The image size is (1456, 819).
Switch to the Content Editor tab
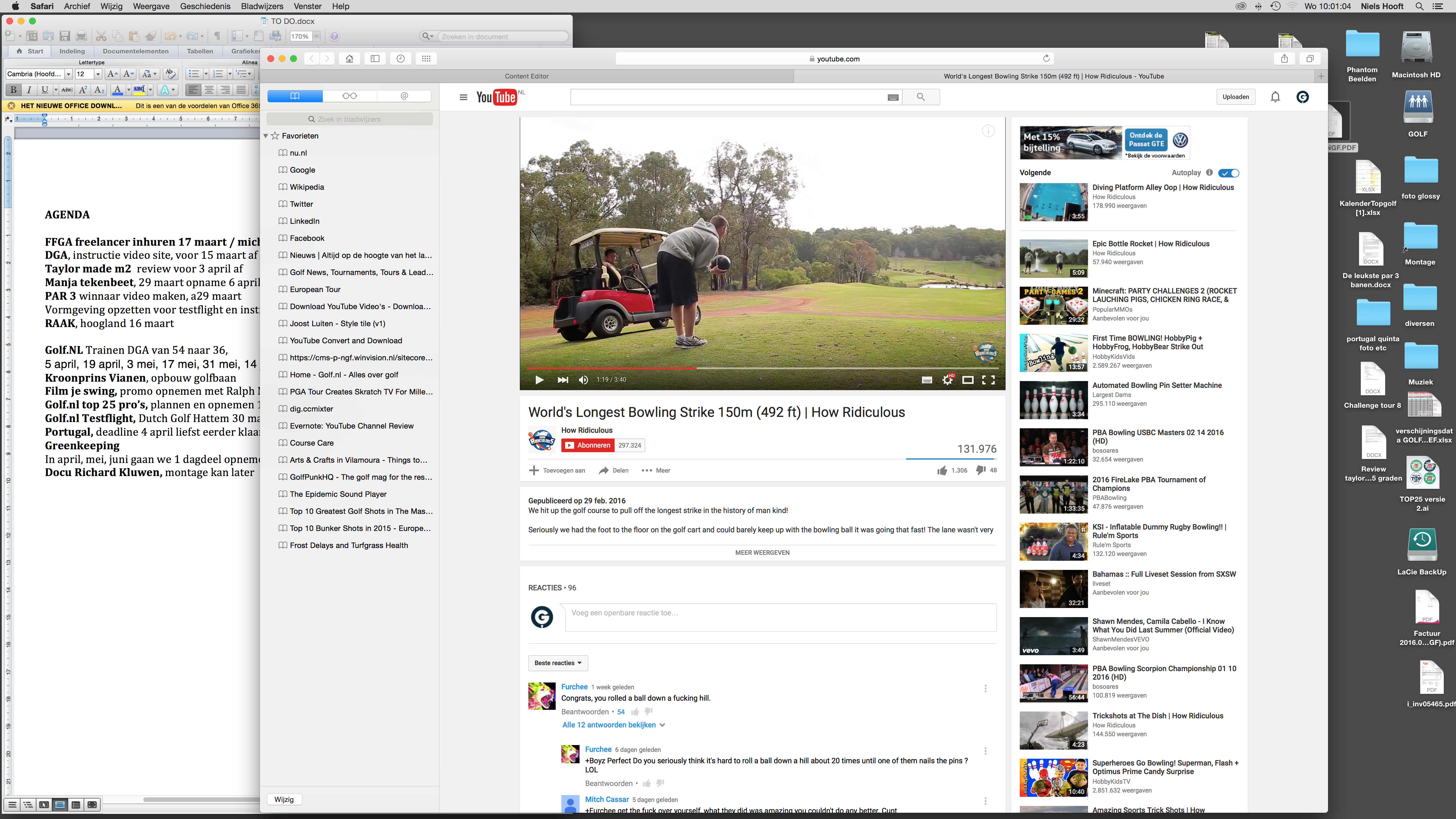coord(526,76)
